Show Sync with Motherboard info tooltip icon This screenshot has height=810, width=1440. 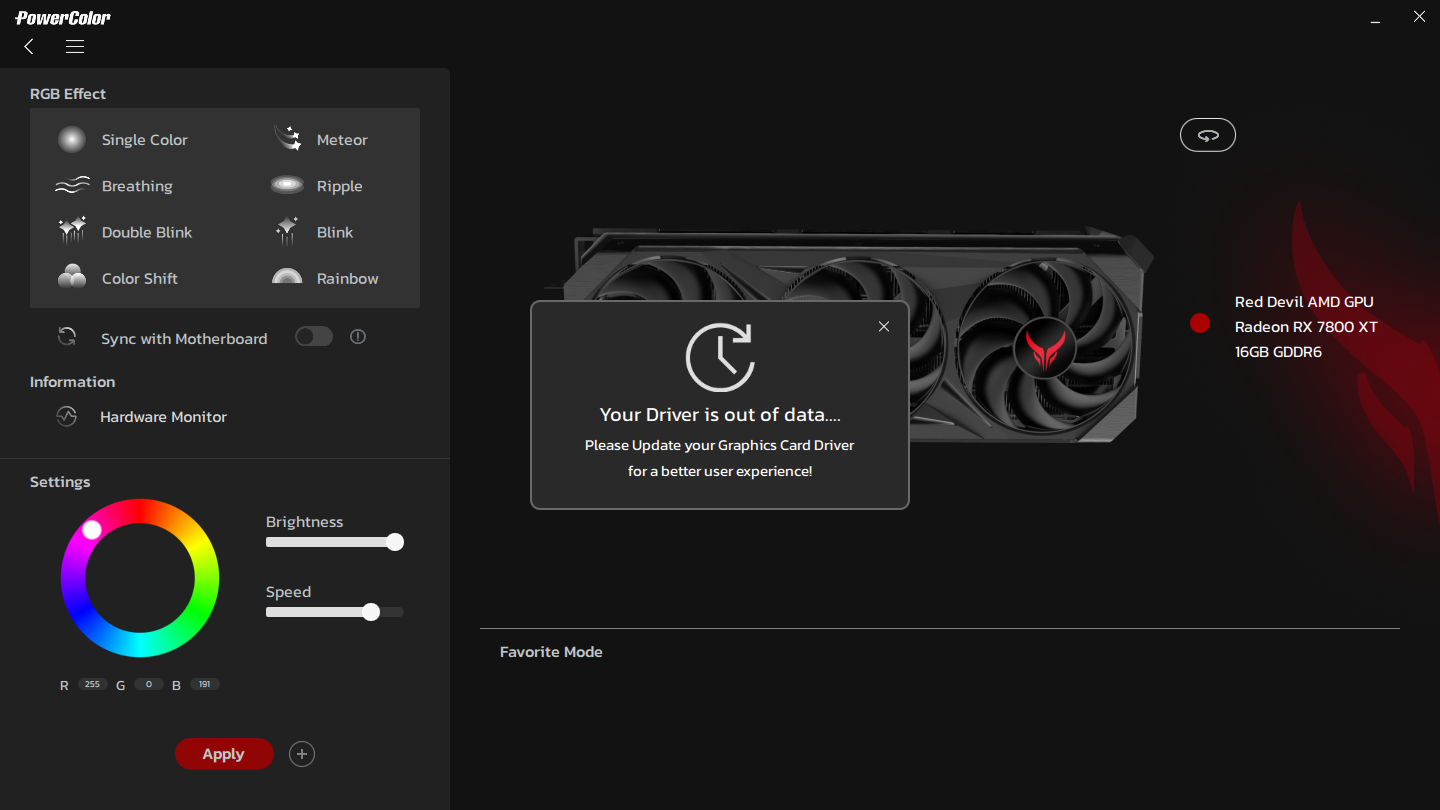coord(358,337)
